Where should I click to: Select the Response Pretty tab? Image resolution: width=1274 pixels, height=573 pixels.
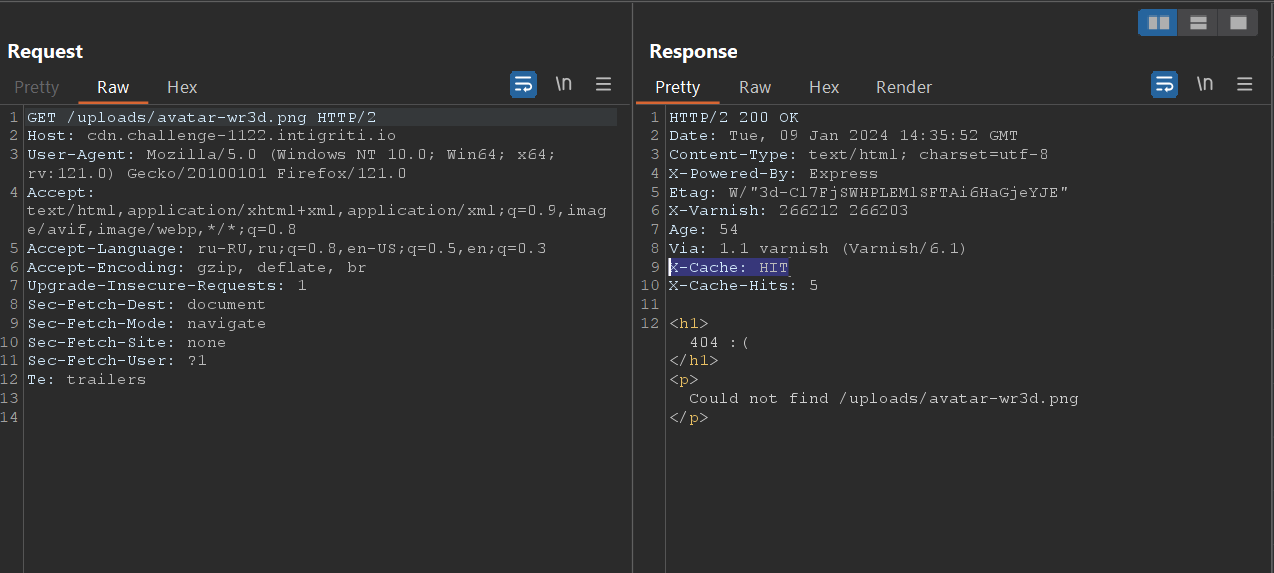[677, 87]
